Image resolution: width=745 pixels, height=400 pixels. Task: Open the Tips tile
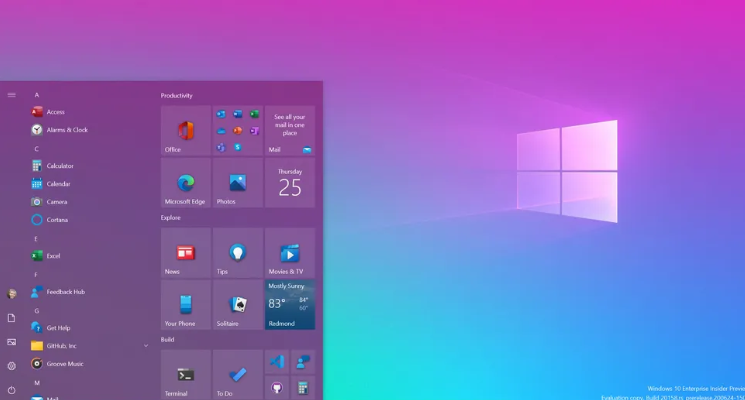(238, 253)
